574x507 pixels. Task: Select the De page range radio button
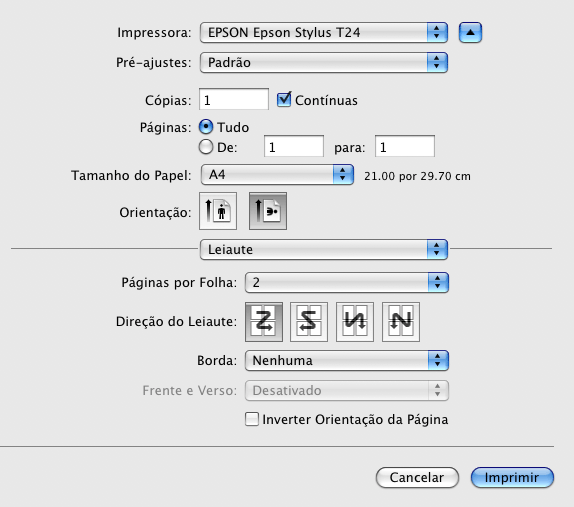point(206,147)
